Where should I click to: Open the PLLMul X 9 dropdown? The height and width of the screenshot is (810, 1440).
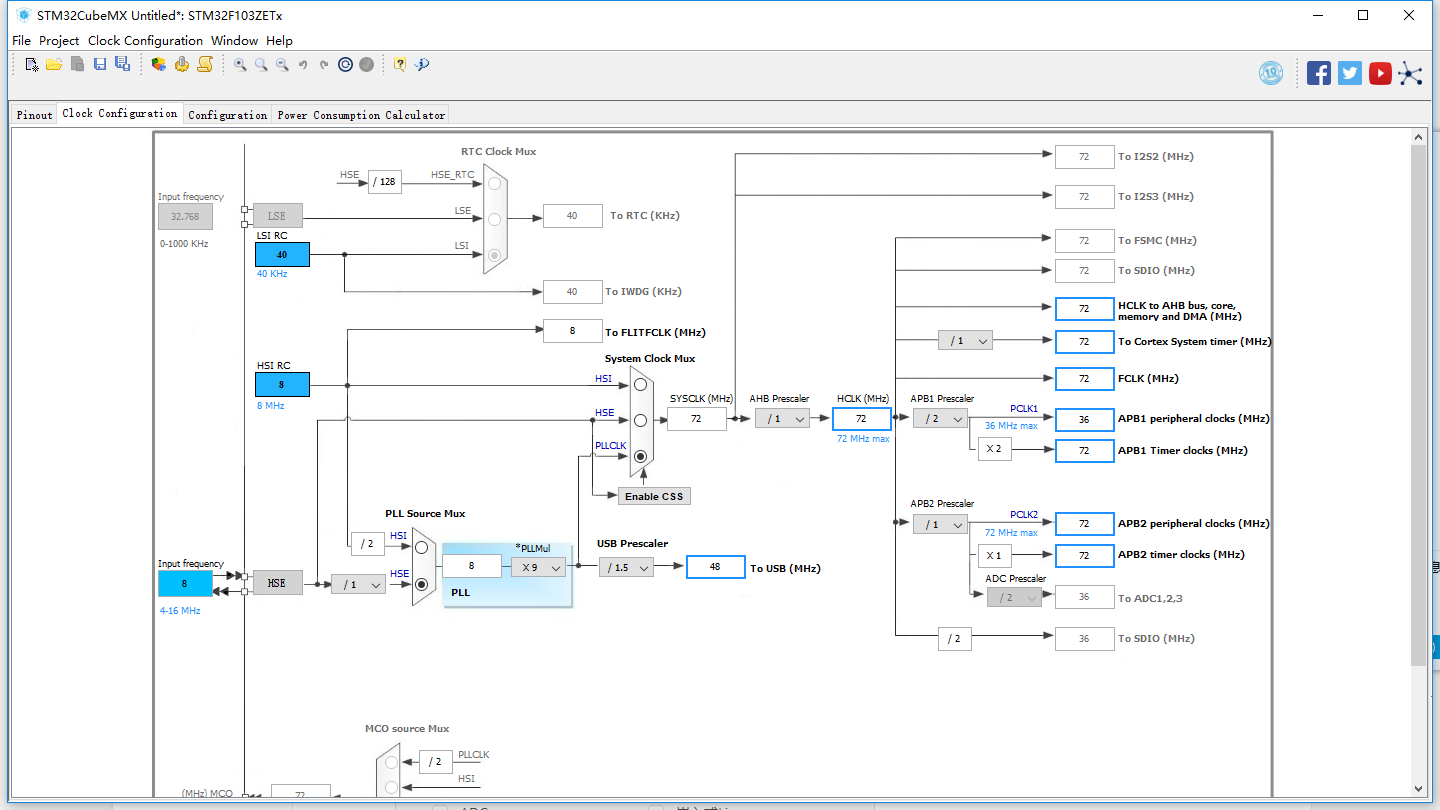[x=538, y=567]
